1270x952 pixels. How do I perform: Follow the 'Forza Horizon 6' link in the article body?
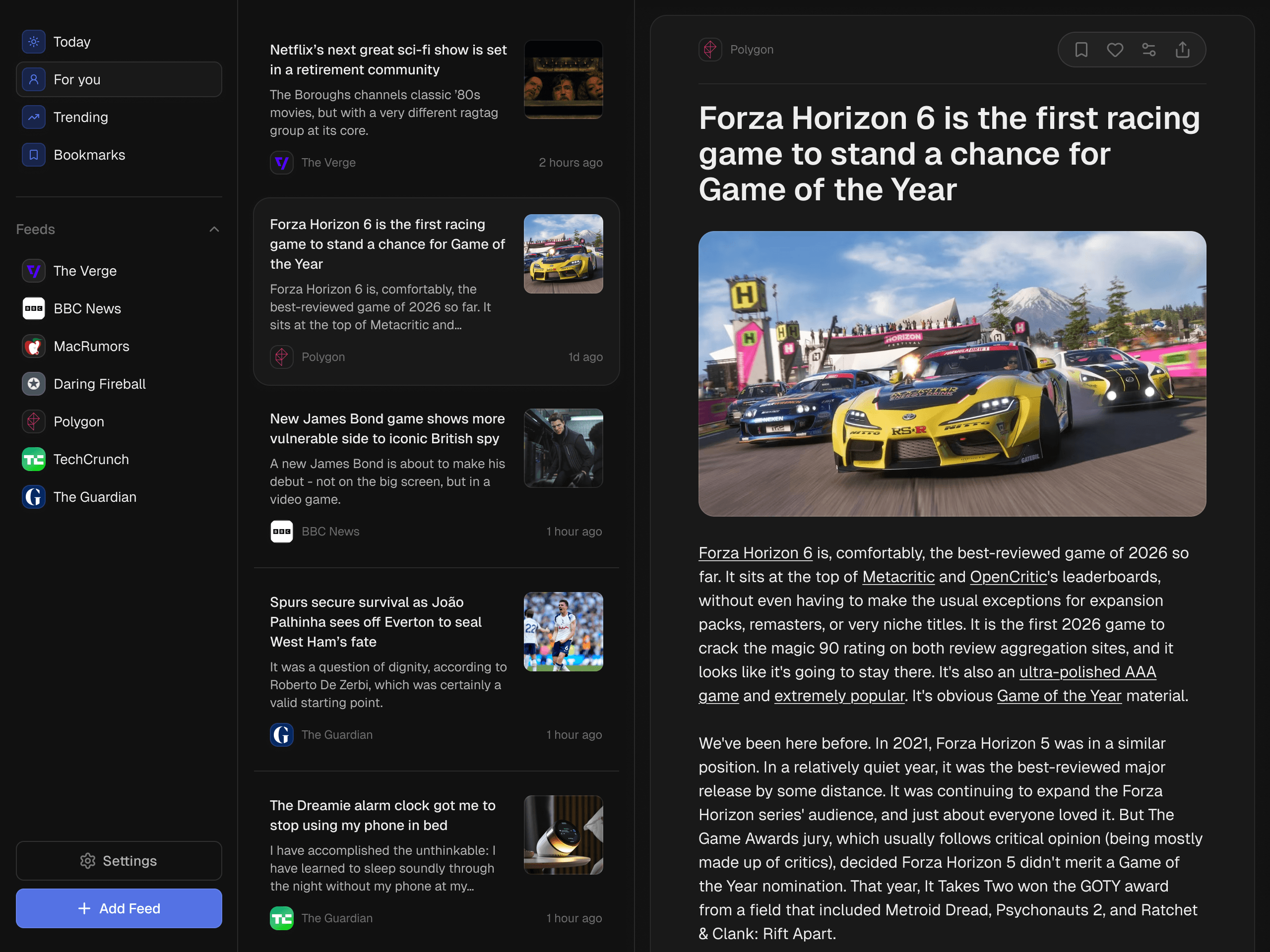tap(756, 553)
